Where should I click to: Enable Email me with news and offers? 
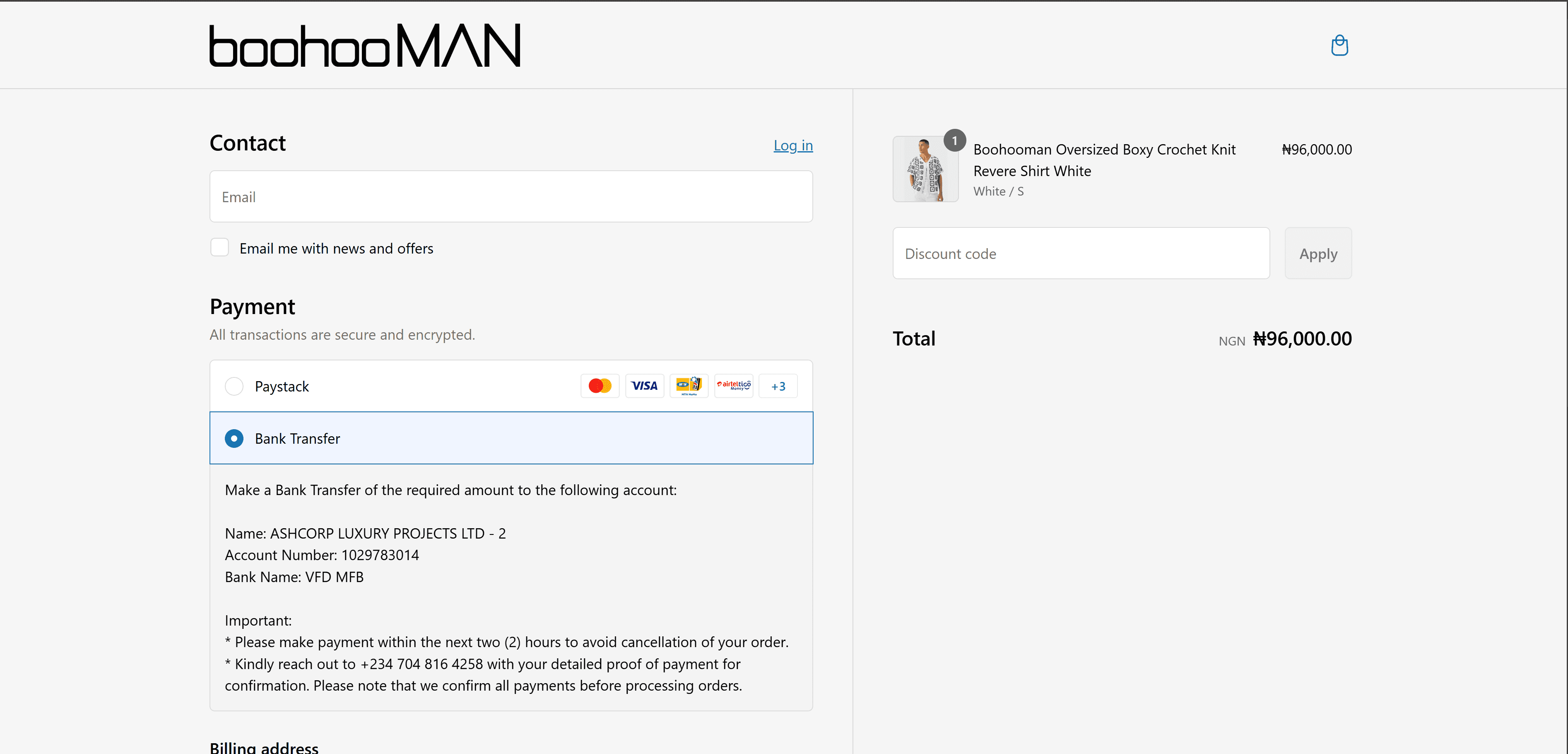point(220,248)
